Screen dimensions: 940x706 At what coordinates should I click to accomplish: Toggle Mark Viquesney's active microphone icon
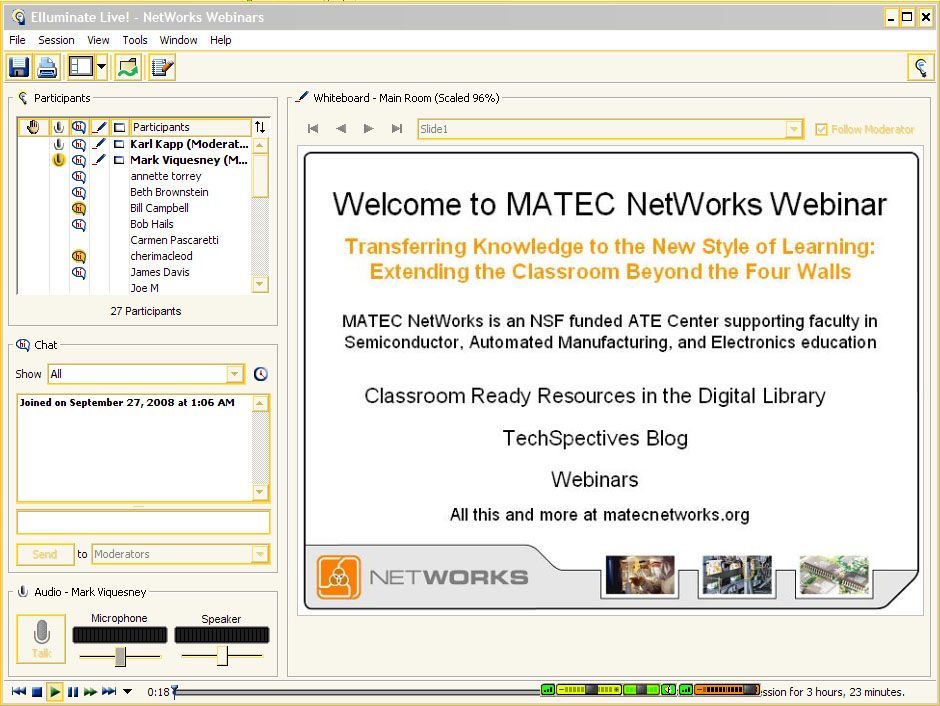point(58,160)
